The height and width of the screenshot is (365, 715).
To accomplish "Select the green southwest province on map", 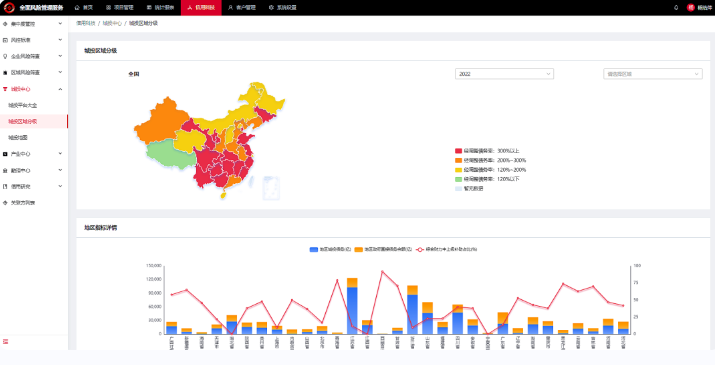I will (x=171, y=155).
